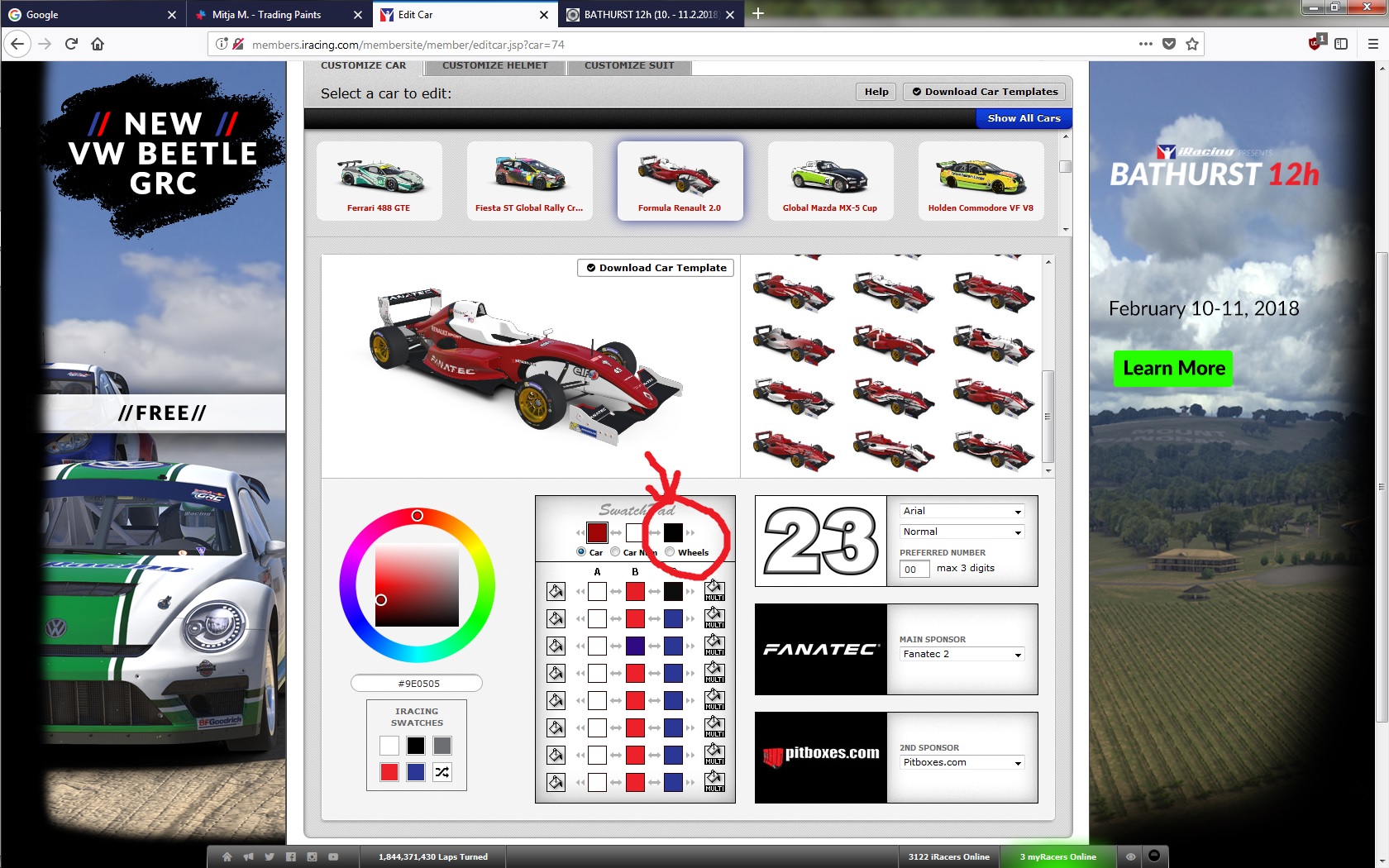Pick red from iRacing Swatches
Viewport: 1389px width, 868px height.
[x=389, y=772]
